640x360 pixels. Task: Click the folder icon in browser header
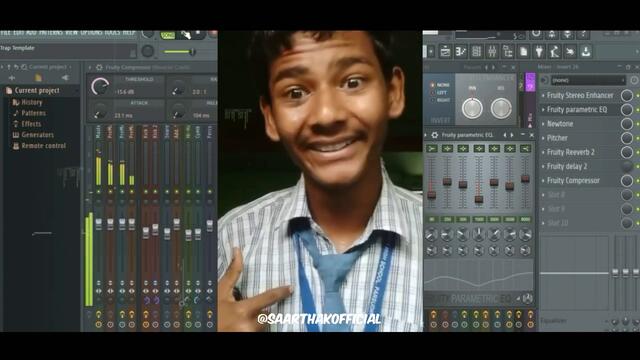pos(38,78)
